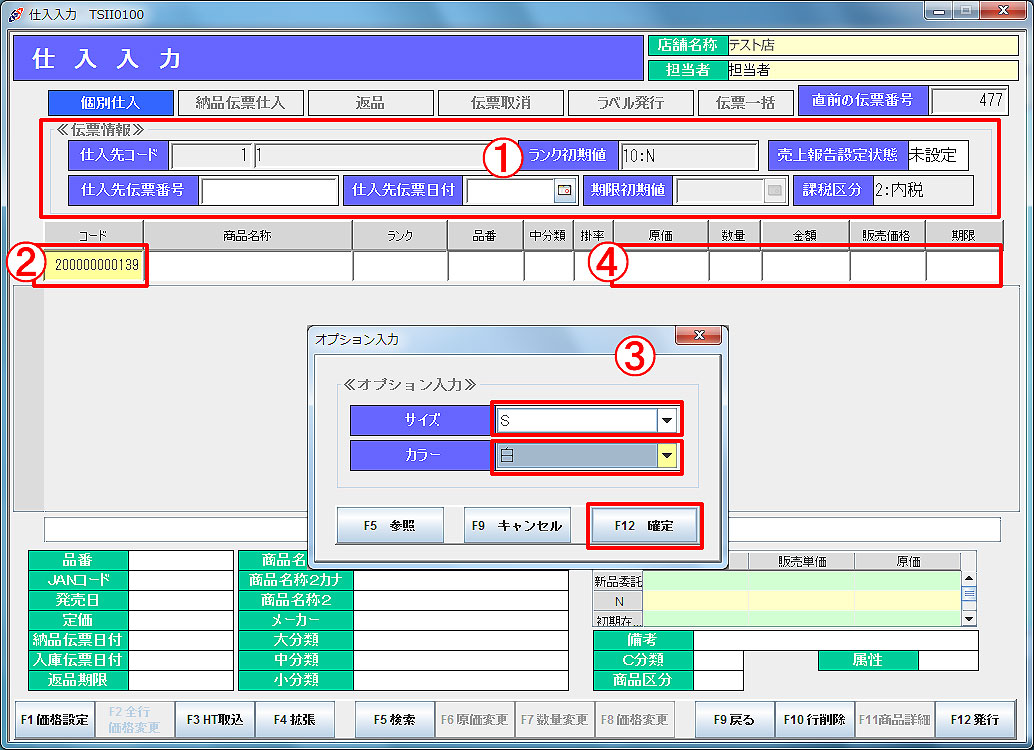Image resolution: width=1034 pixels, height=750 pixels.
Task: Expand the サイズ dropdown list
Action: (x=667, y=420)
